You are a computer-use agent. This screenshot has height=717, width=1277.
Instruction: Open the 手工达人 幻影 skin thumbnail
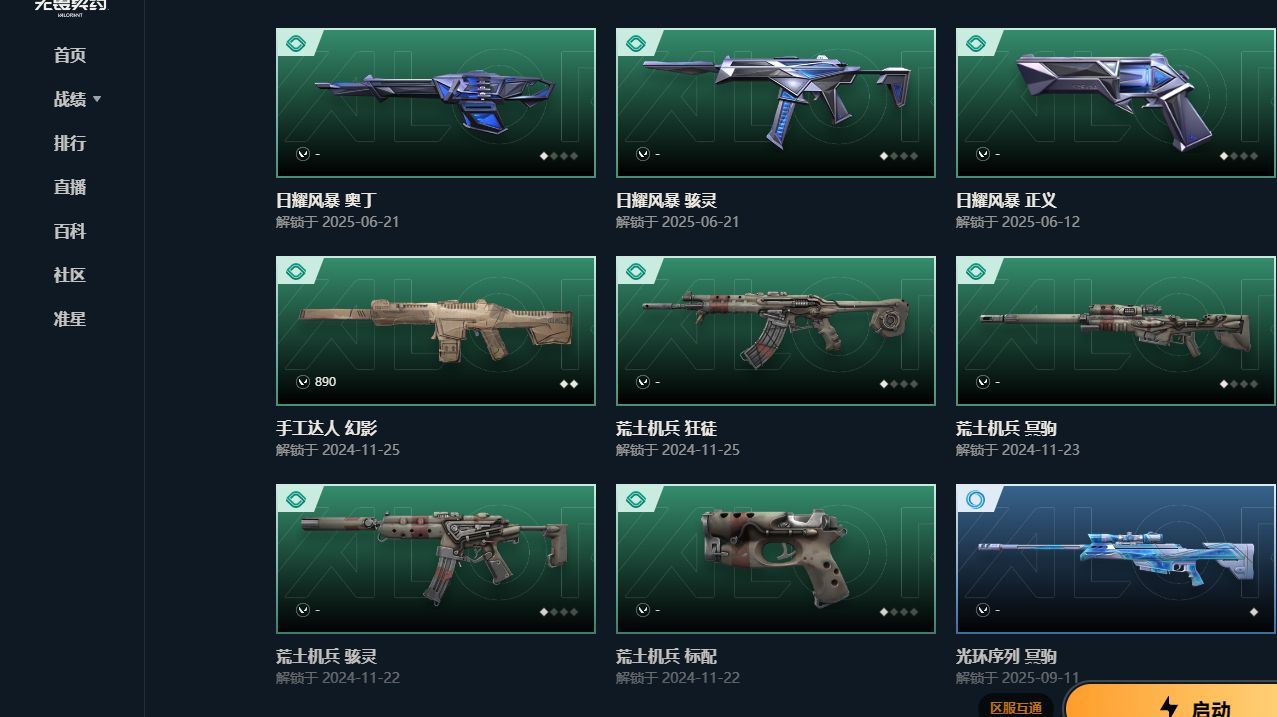click(x=436, y=331)
